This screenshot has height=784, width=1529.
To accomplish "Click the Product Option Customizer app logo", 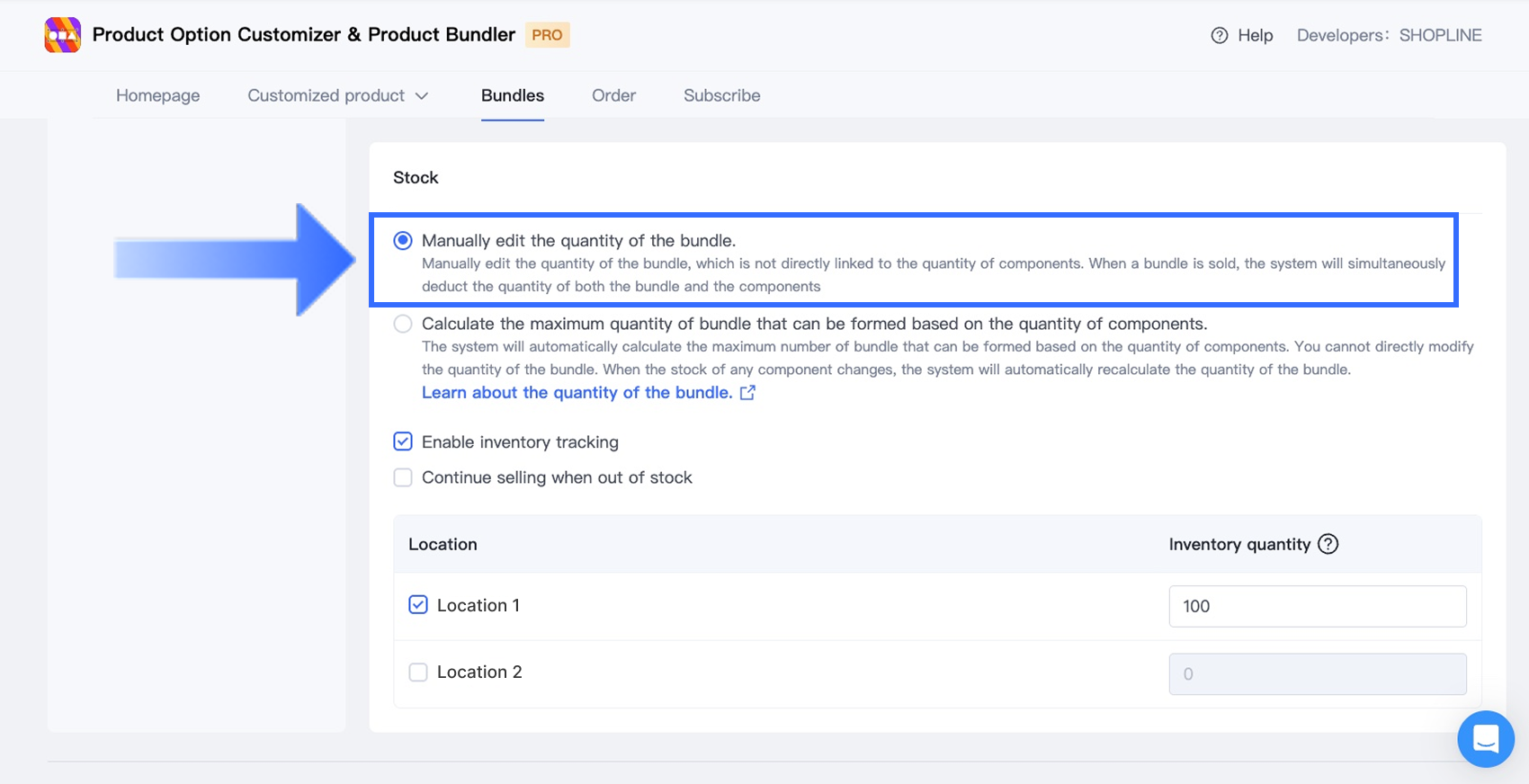I will 62,35.
